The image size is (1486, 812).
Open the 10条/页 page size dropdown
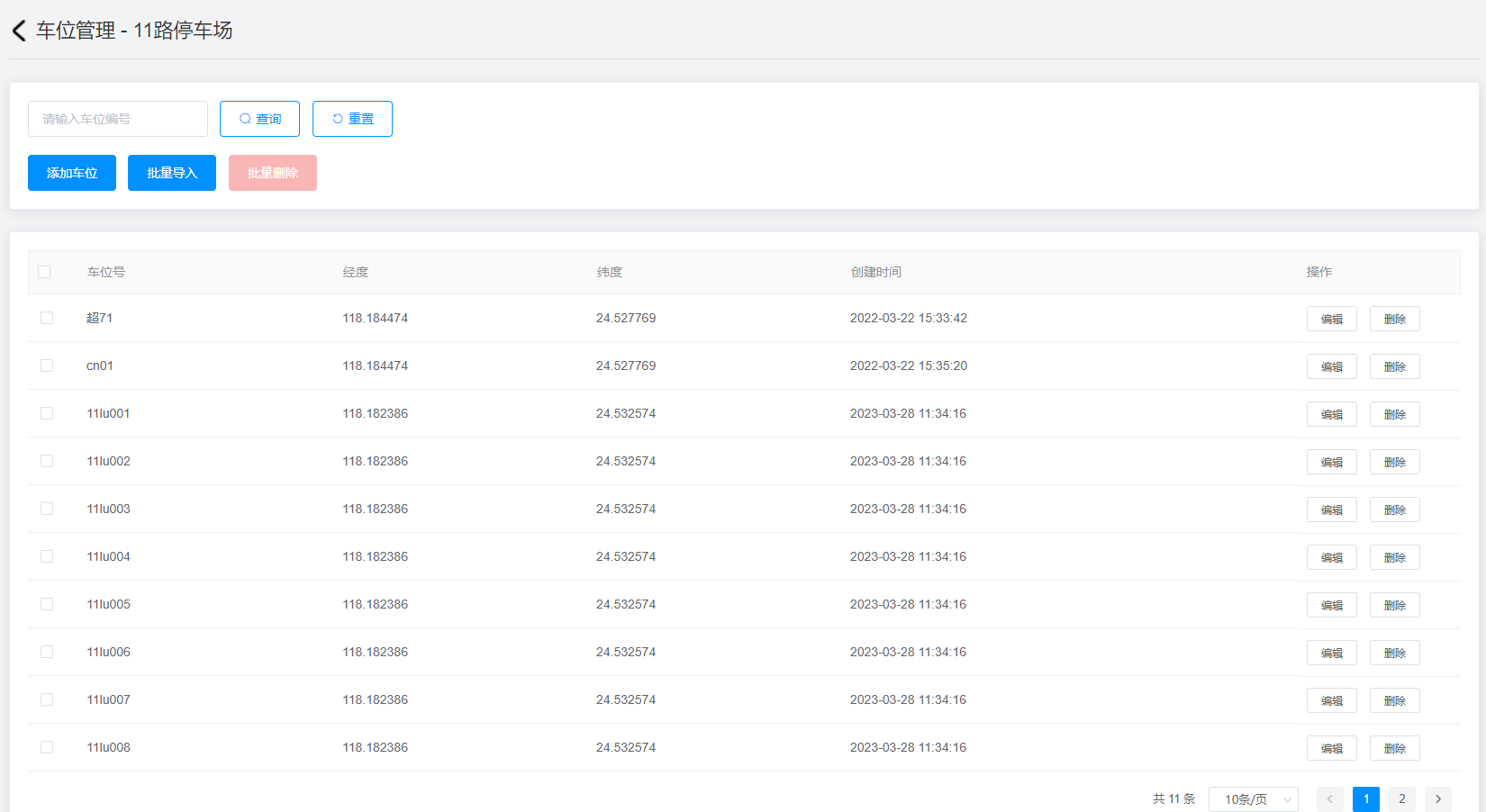click(1253, 798)
